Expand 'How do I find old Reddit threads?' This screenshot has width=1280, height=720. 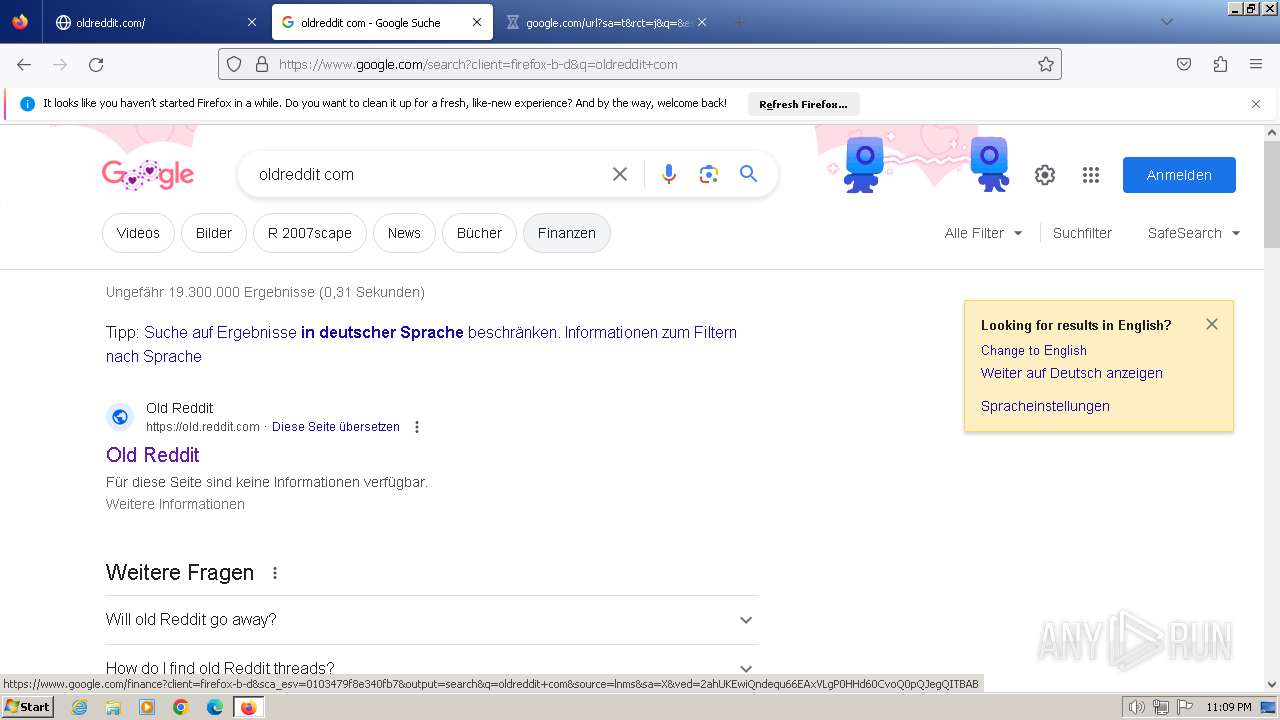(431, 666)
